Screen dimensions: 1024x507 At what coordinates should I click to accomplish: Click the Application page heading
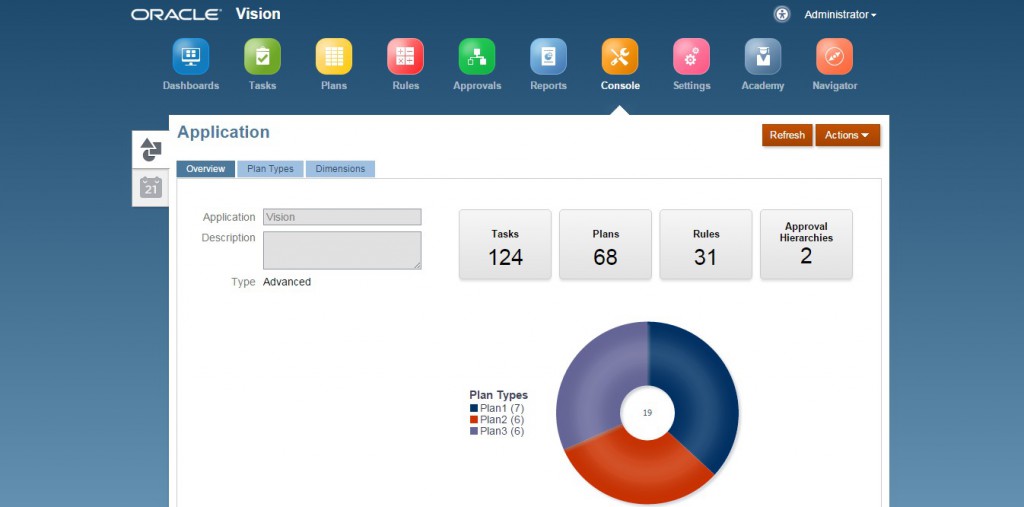(223, 133)
